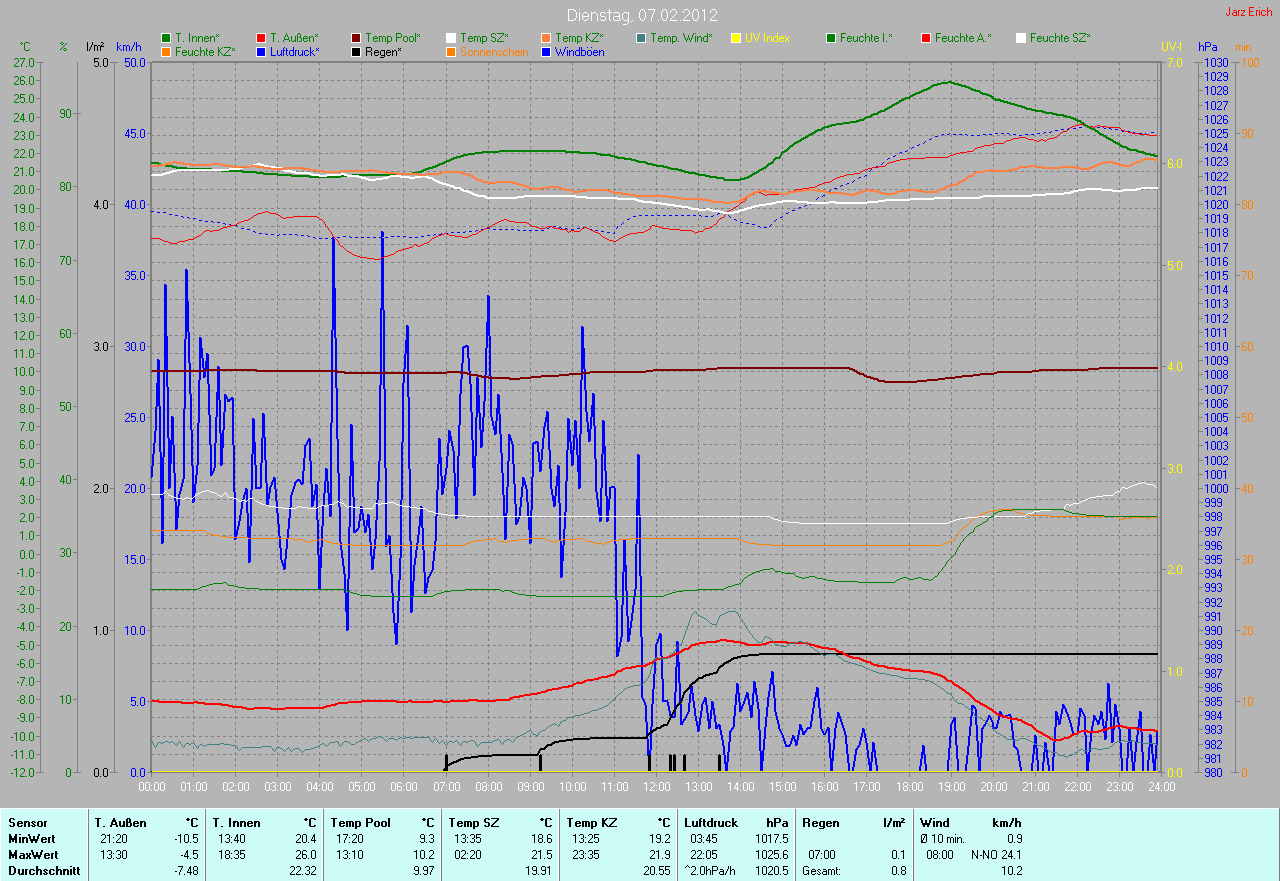Click the Feuchte A. legend label
The image size is (1280, 881).
point(963,38)
